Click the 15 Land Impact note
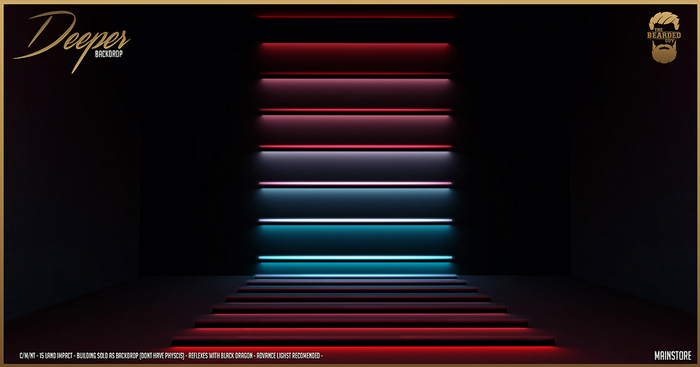 (56, 356)
